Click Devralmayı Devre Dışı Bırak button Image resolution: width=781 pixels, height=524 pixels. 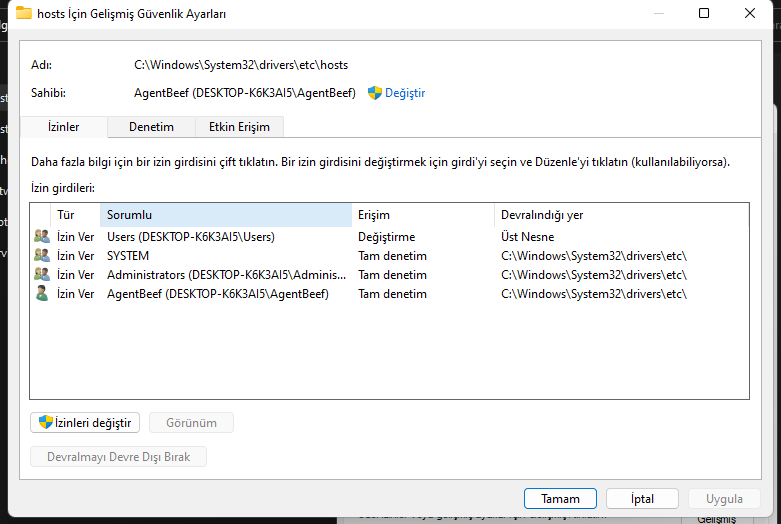[x=119, y=457]
